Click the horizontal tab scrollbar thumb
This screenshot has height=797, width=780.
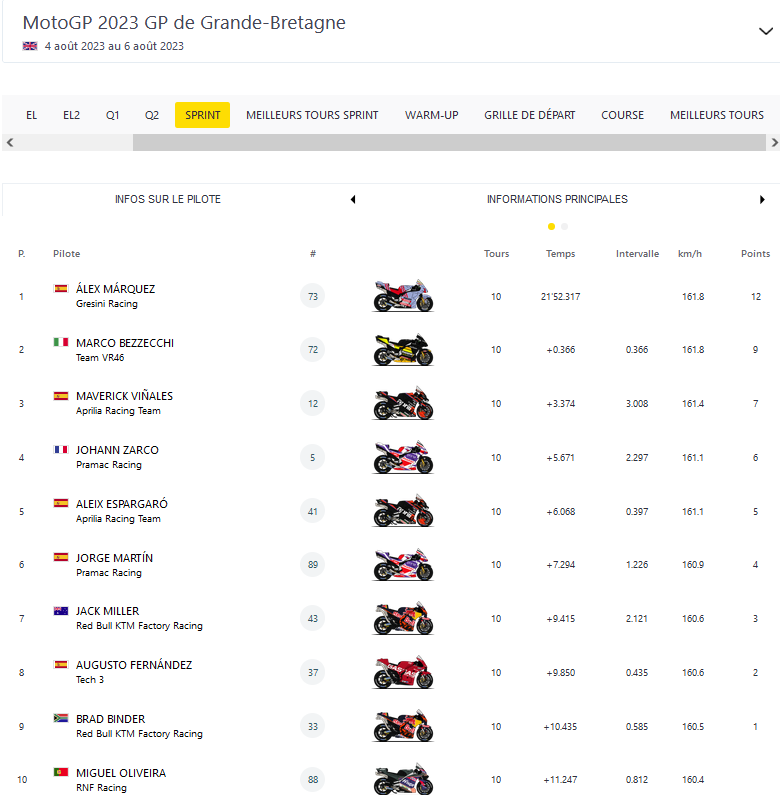pyautogui.click(x=449, y=143)
